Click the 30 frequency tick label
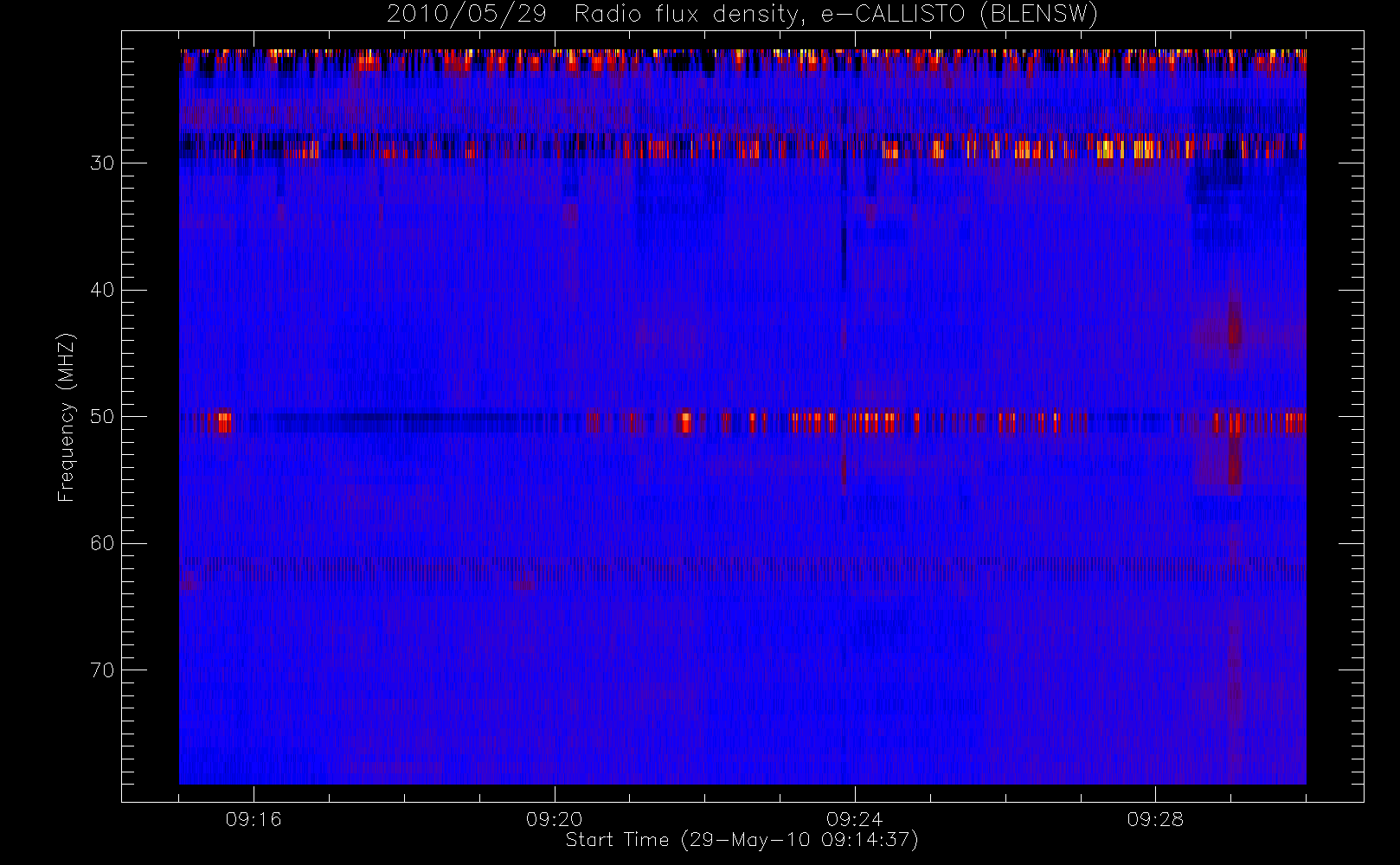The width and height of the screenshot is (1400, 865). click(x=102, y=163)
